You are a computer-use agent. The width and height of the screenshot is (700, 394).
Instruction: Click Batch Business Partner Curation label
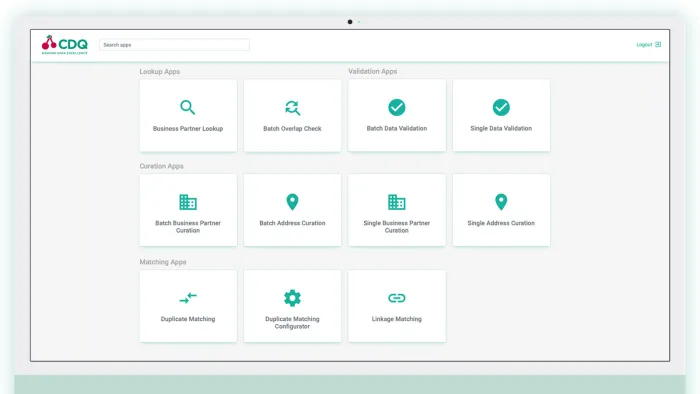[x=188, y=227]
